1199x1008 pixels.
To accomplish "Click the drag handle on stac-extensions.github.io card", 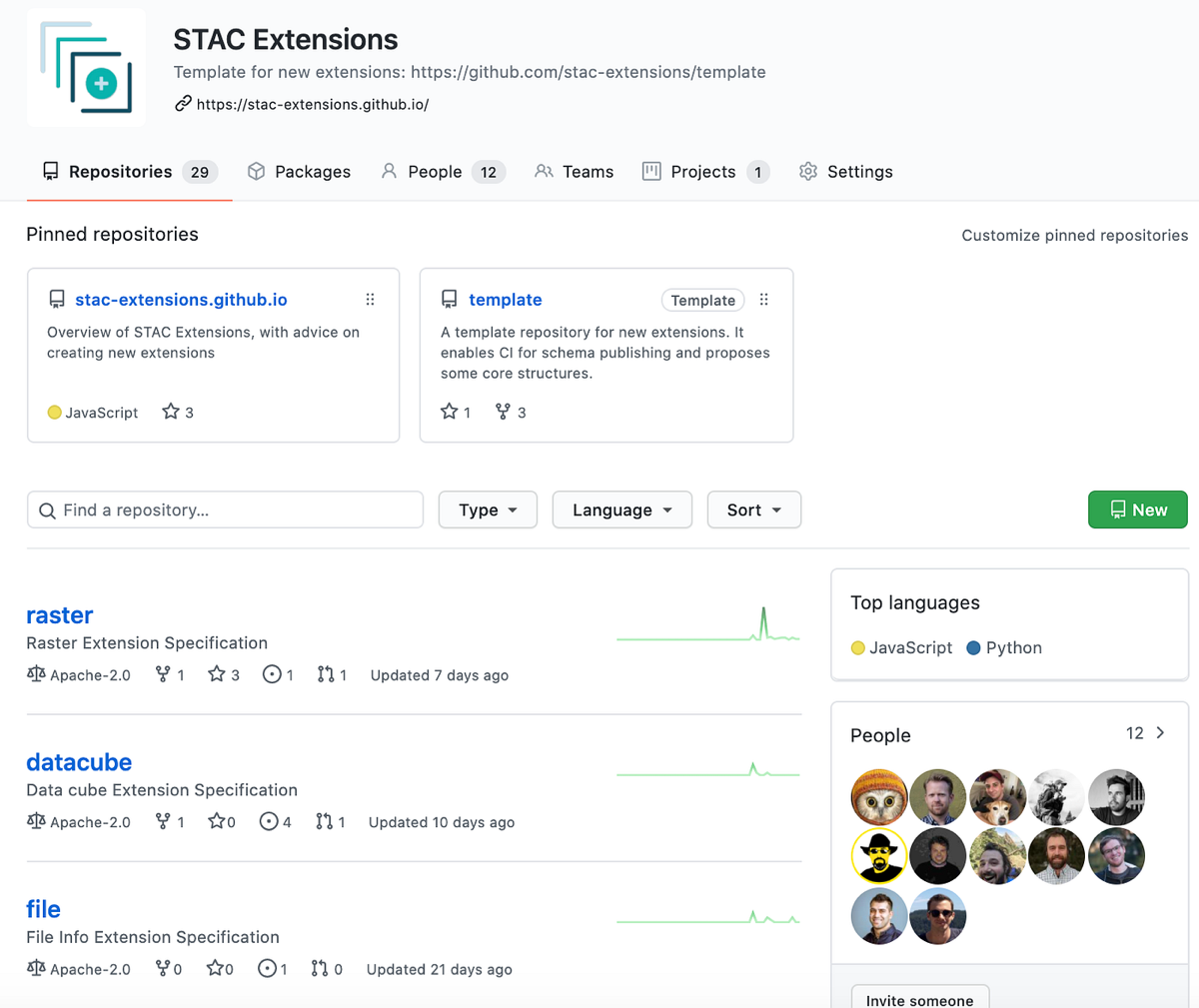I will (x=370, y=300).
